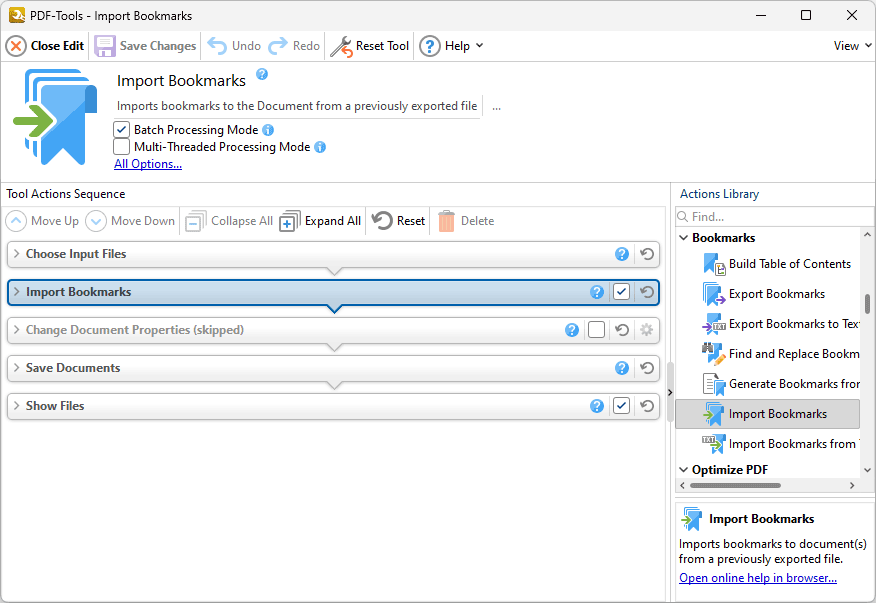This screenshot has height=603, width=876.
Task: Open online help in browser link
Action: point(758,578)
